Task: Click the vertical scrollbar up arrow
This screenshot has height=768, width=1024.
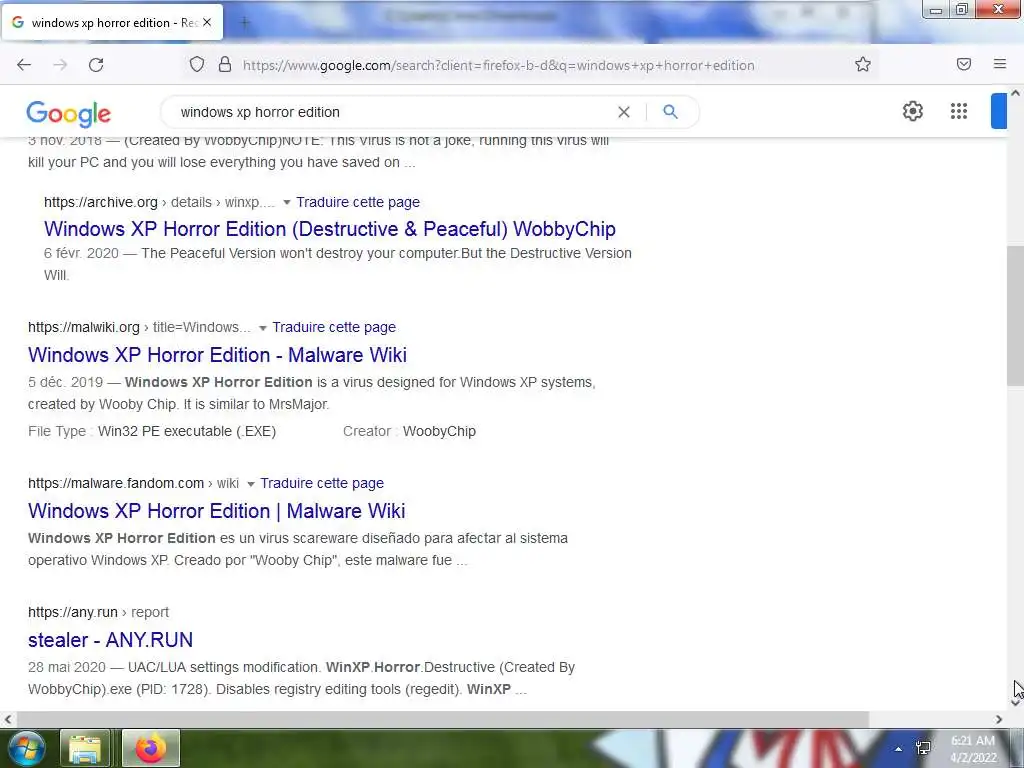Action: click(x=1016, y=93)
